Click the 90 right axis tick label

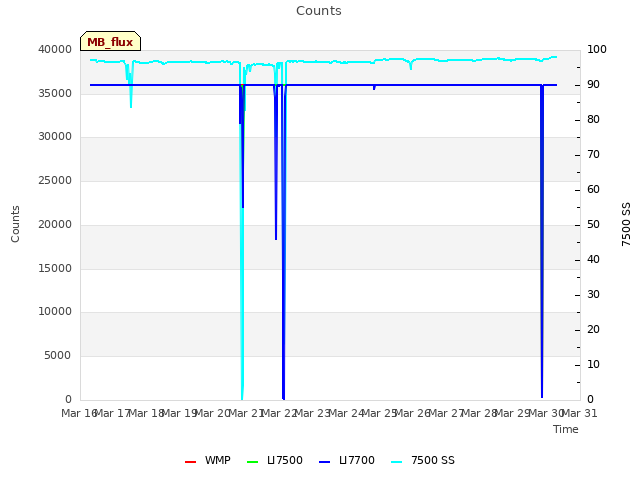click(593, 84)
